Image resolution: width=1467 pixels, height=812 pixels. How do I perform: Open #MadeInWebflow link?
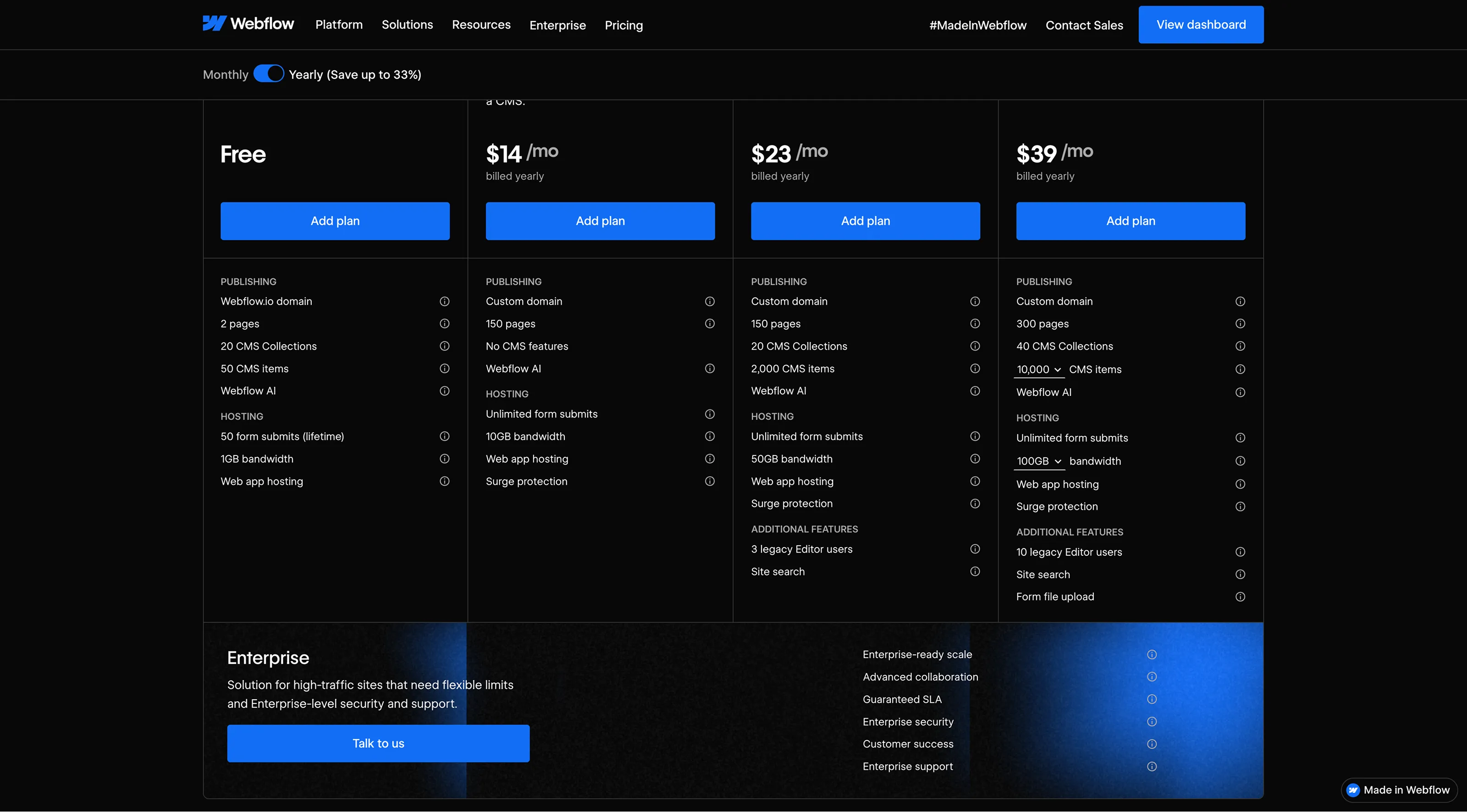coord(978,25)
